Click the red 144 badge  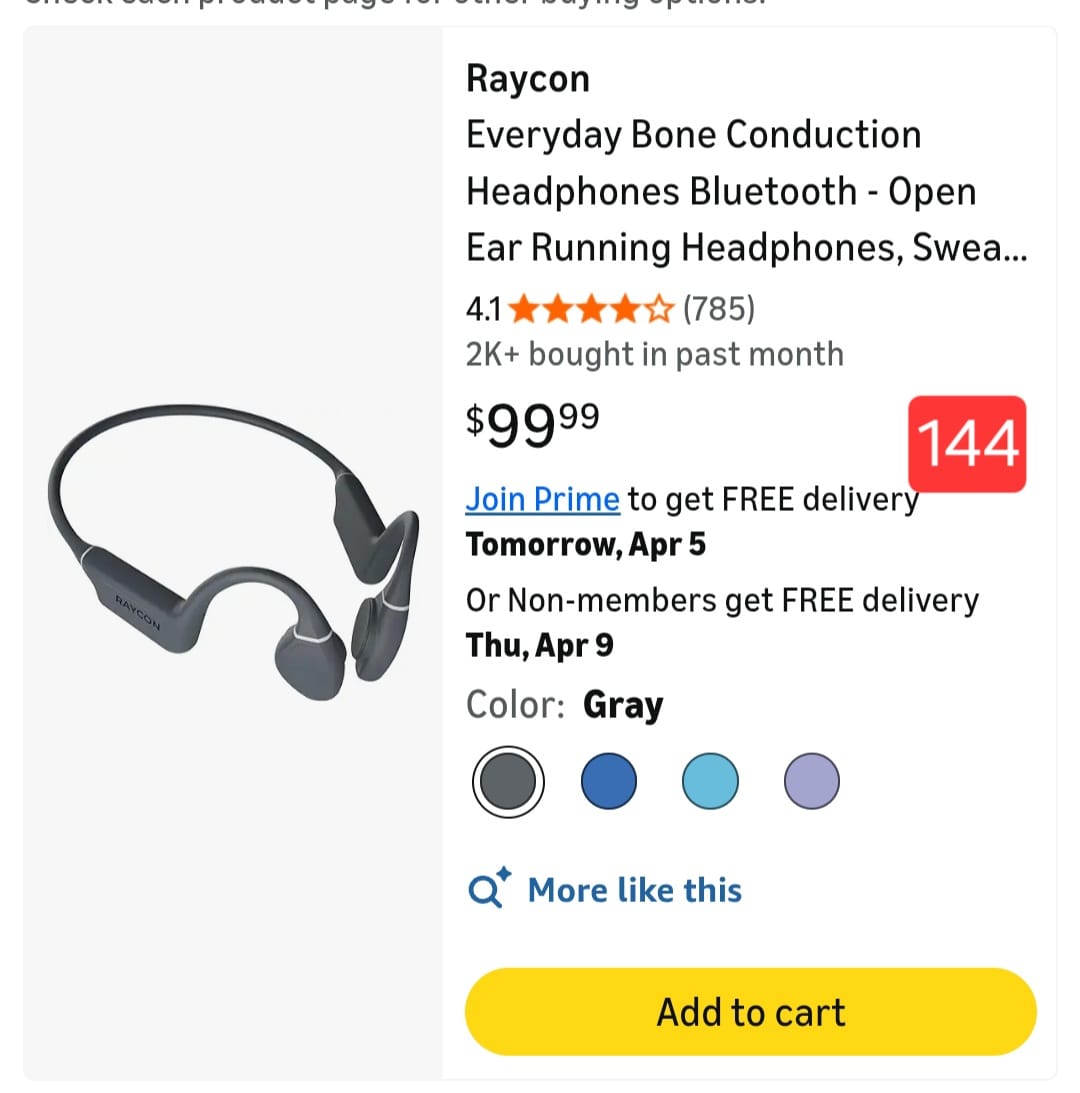[x=967, y=444]
